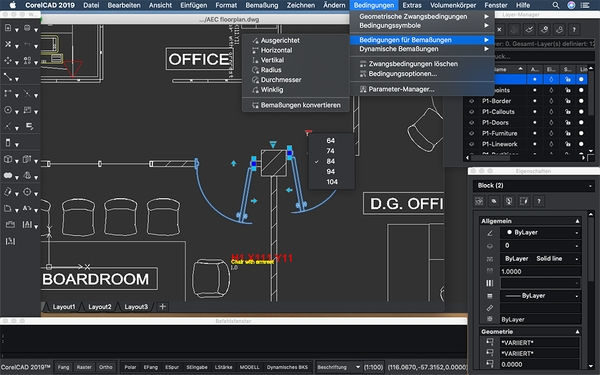This screenshot has height=375, width=600.
Task: Click the line weight bars icon in Allgemein section
Action: [489, 283]
